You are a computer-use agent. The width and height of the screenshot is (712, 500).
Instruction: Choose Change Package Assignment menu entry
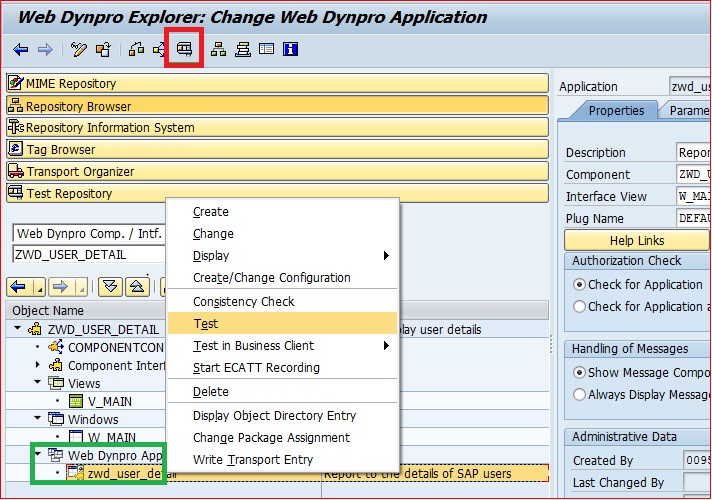tap(282, 437)
